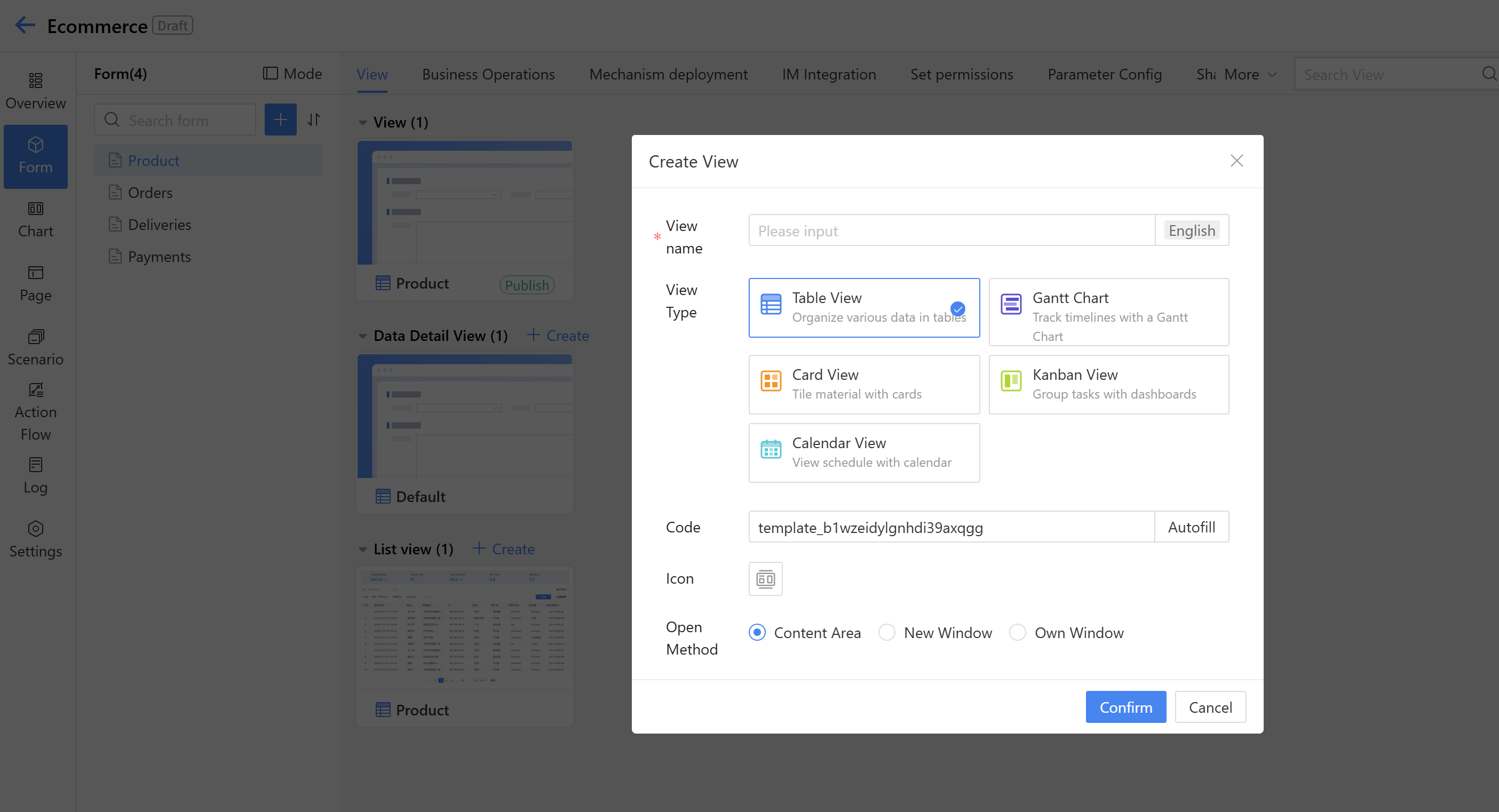Open the Action Flow sidebar section
The width and height of the screenshot is (1499, 812).
[36, 410]
